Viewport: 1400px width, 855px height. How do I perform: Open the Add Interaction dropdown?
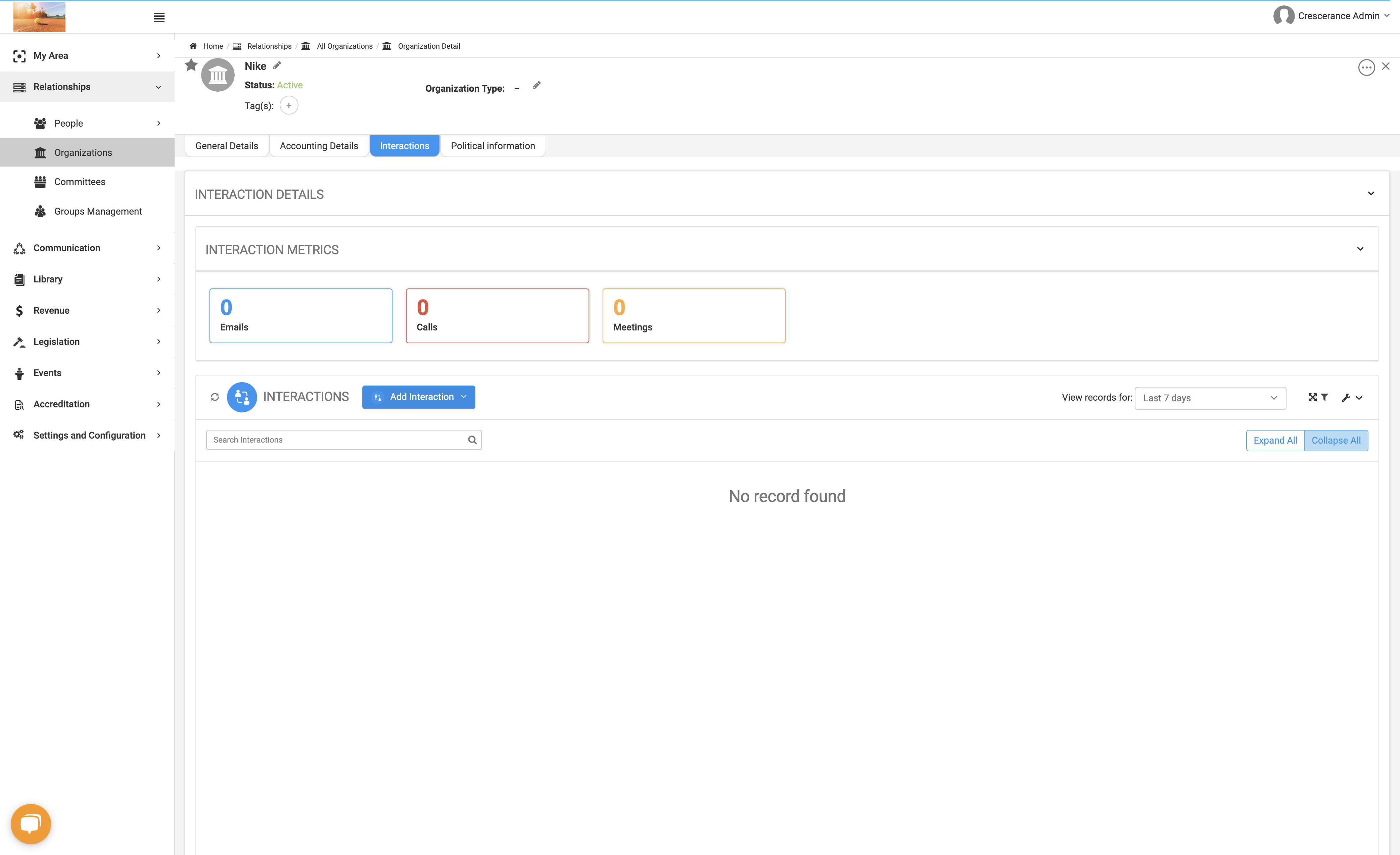pyautogui.click(x=419, y=397)
